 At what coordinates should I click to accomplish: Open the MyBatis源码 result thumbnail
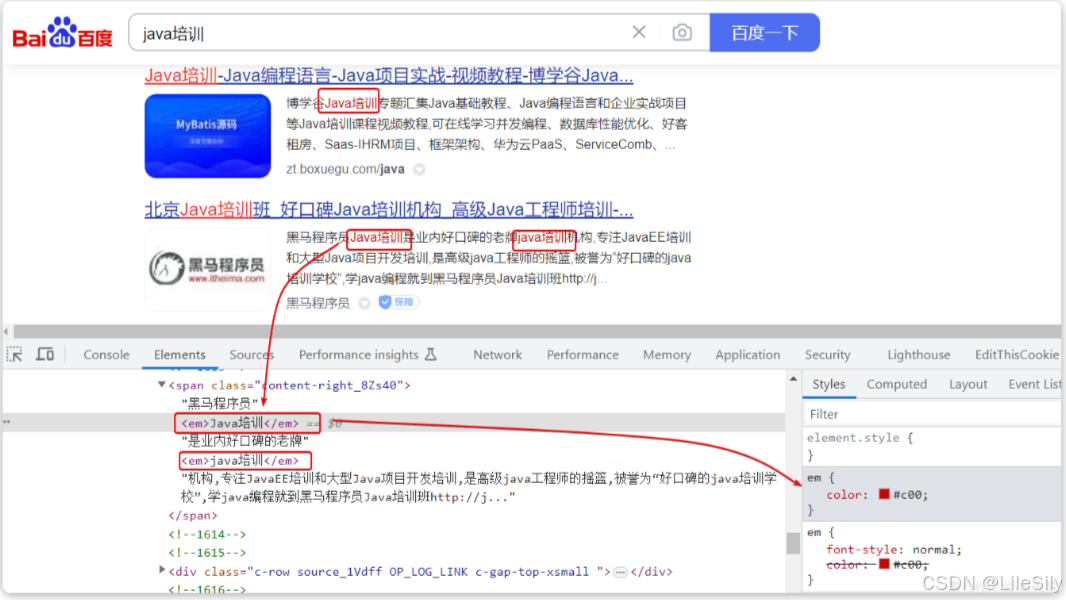(207, 136)
